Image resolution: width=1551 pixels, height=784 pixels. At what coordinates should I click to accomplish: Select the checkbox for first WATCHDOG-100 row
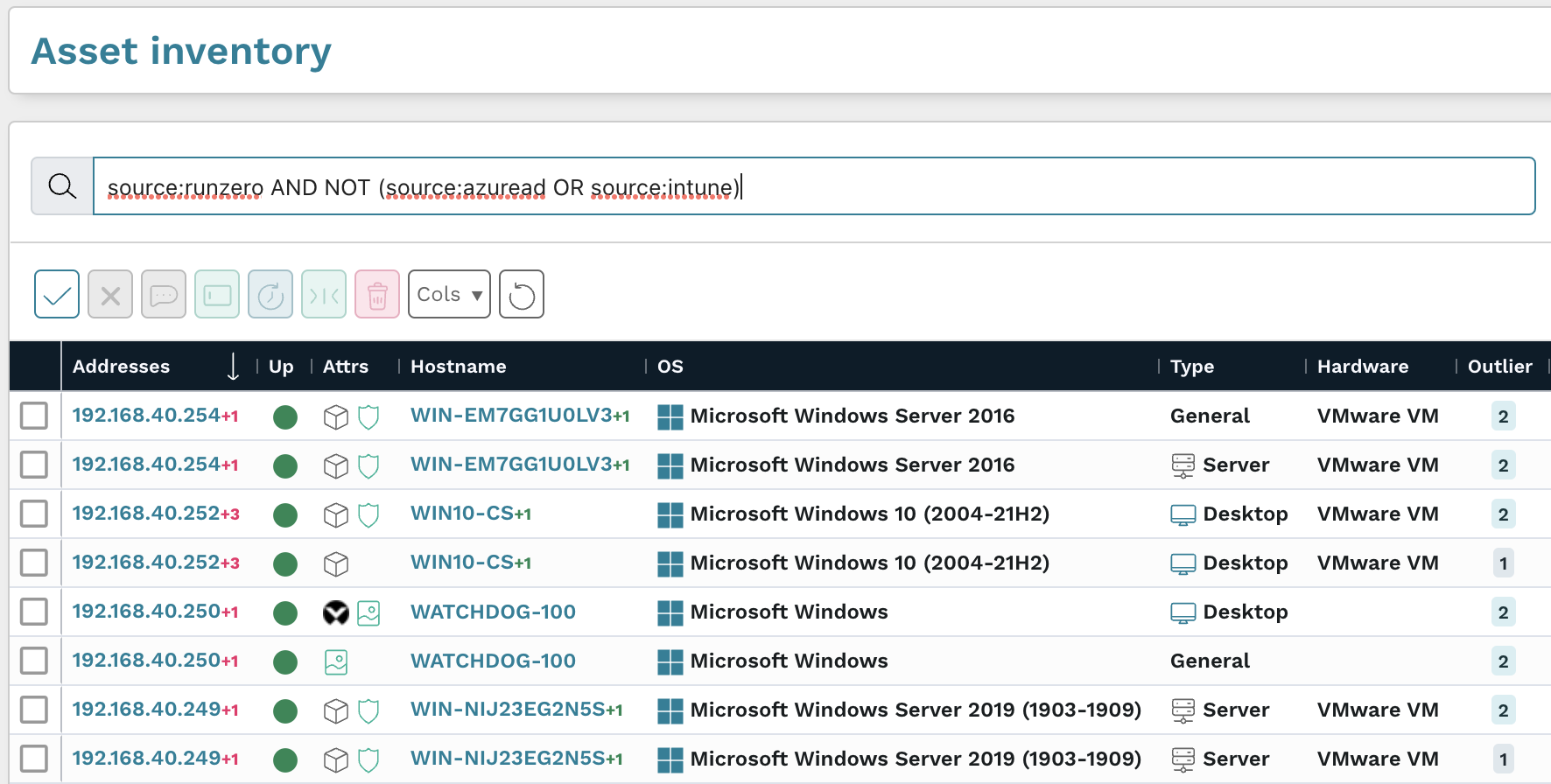tap(34, 612)
